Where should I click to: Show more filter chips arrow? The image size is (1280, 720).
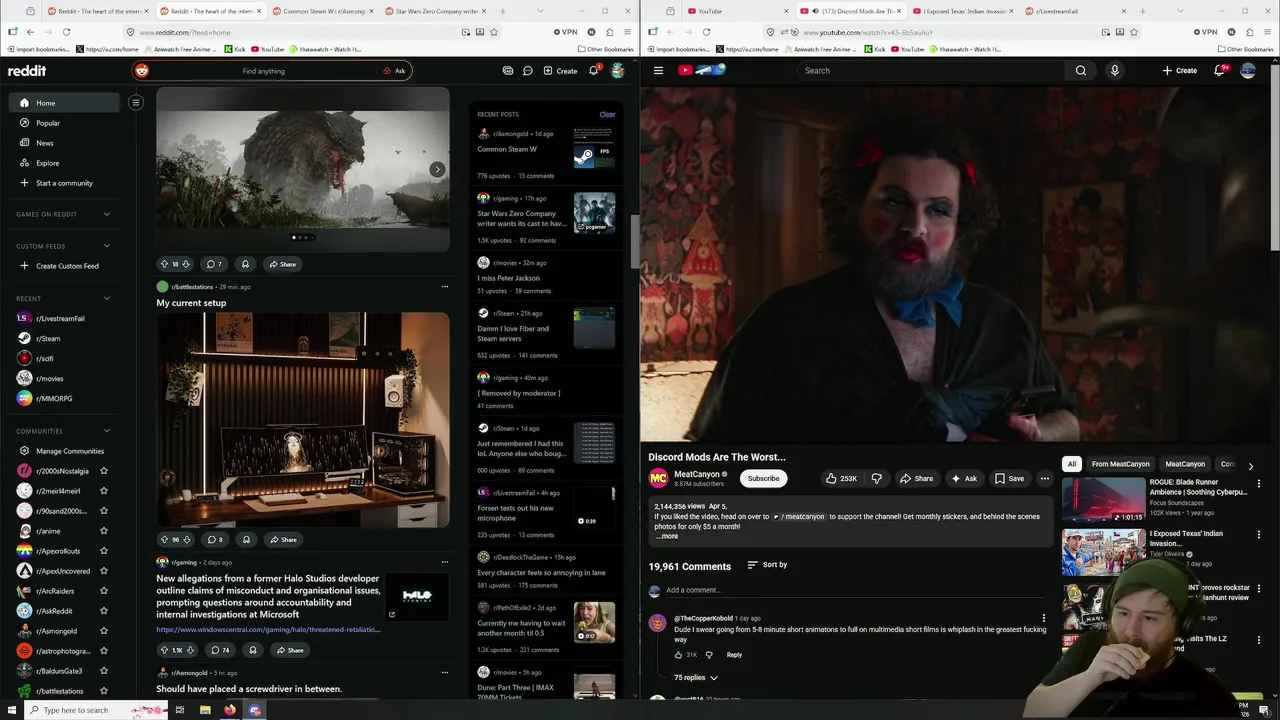click(x=1250, y=466)
